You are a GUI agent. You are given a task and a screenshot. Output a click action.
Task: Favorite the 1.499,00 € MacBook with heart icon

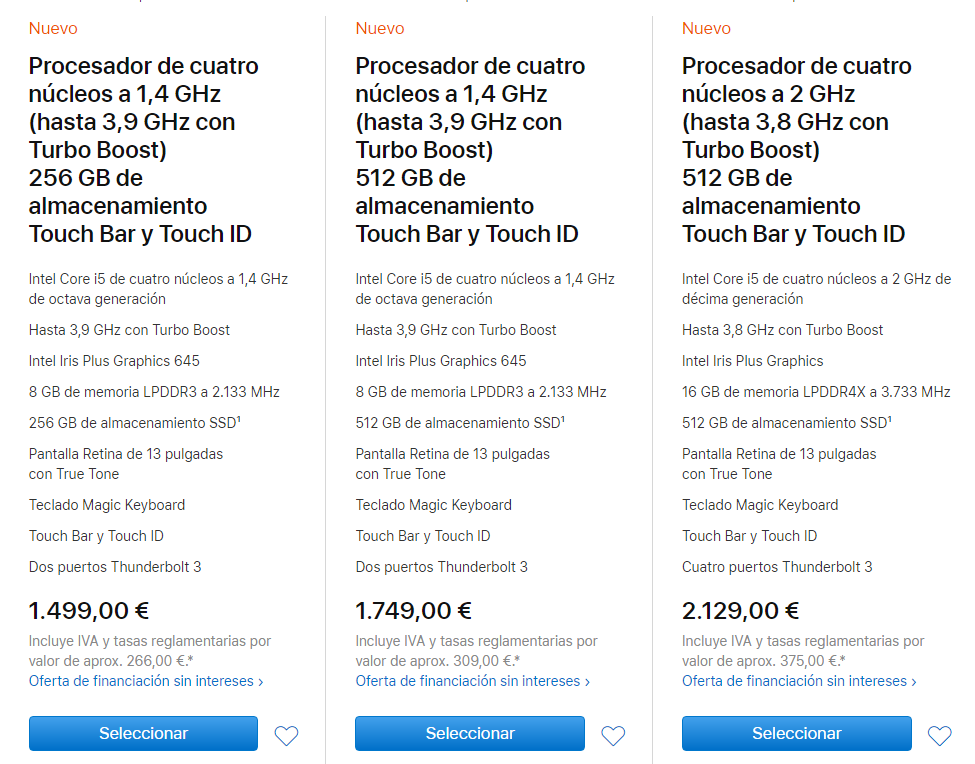click(x=287, y=735)
